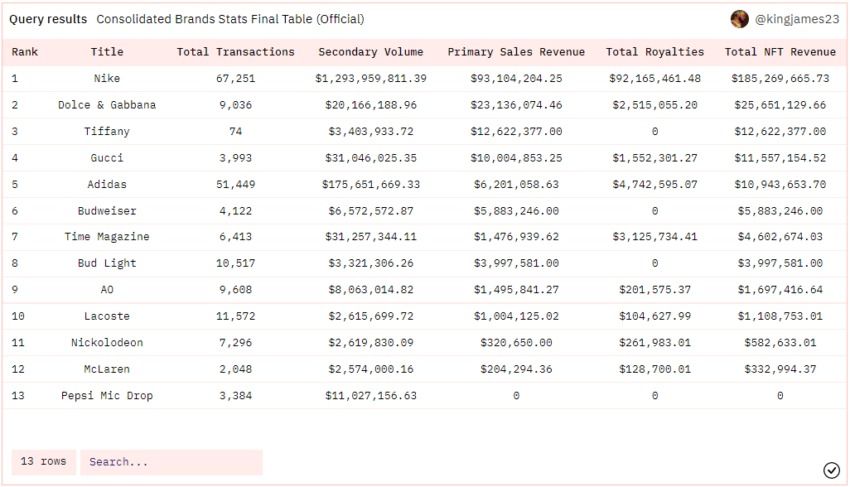The height and width of the screenshot is (487, 850).
Task: Click Adidas secondary volume value
Action: tap(370, 184)
